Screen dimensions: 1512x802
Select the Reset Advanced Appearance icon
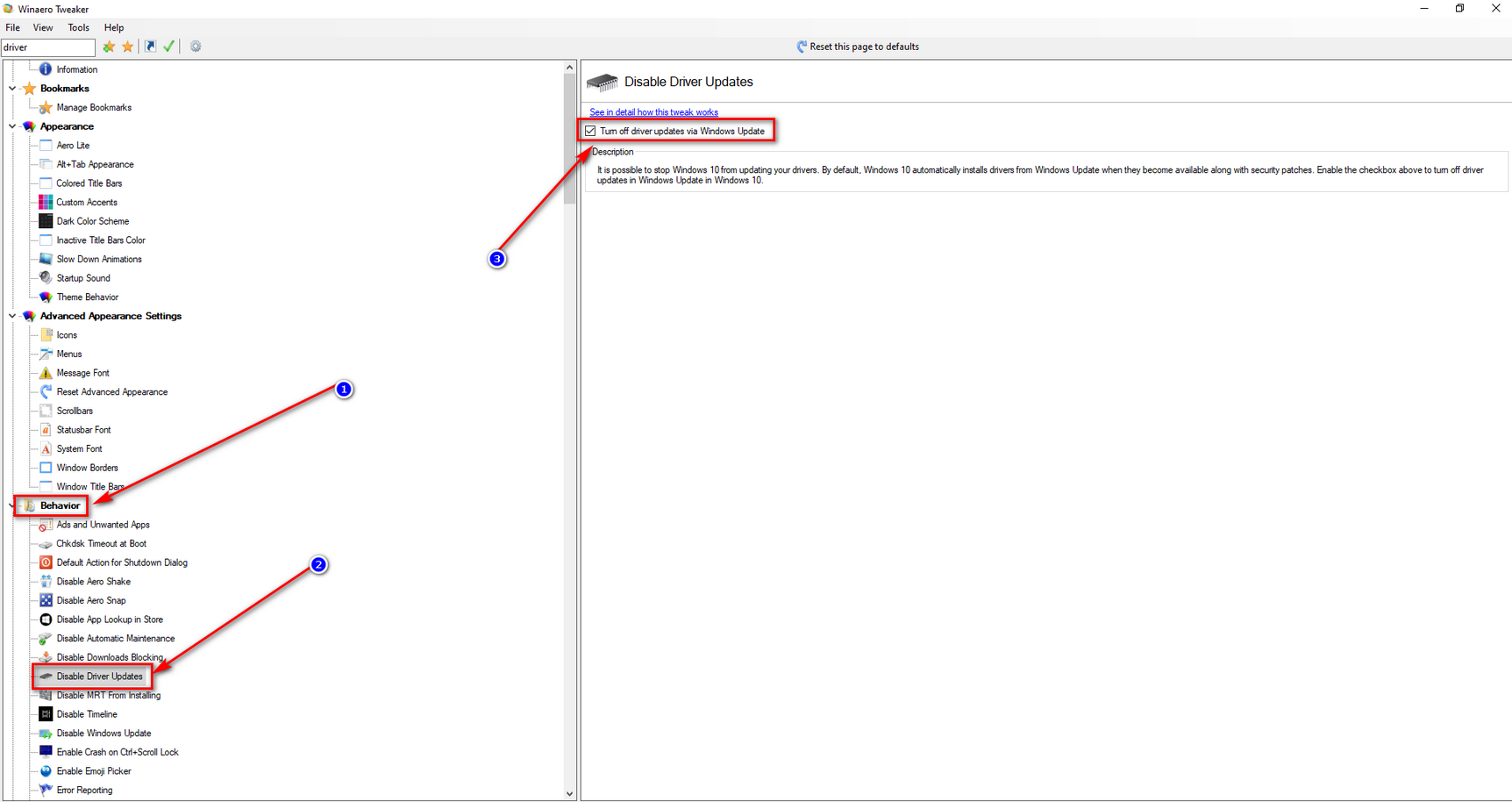click(46, 391)
